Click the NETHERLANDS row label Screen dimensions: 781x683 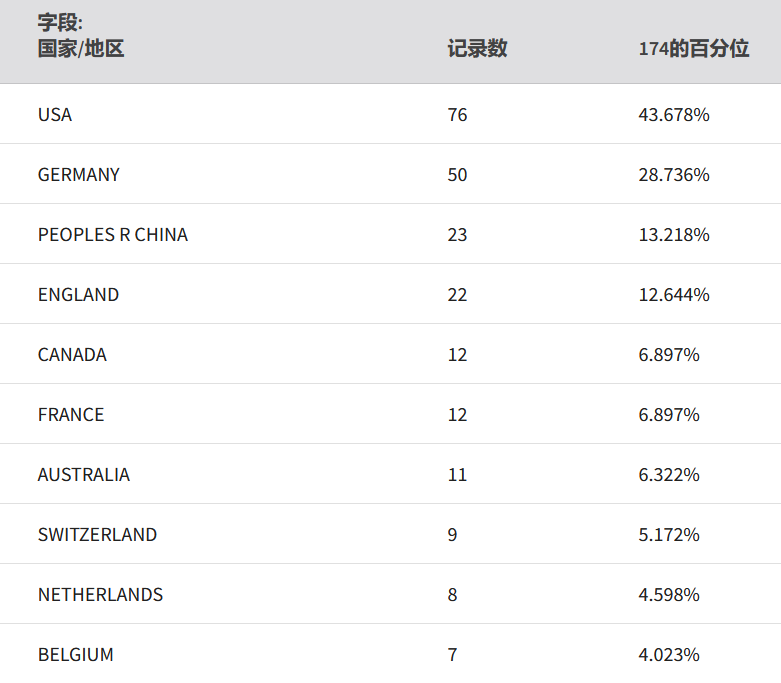coord(100,595)
